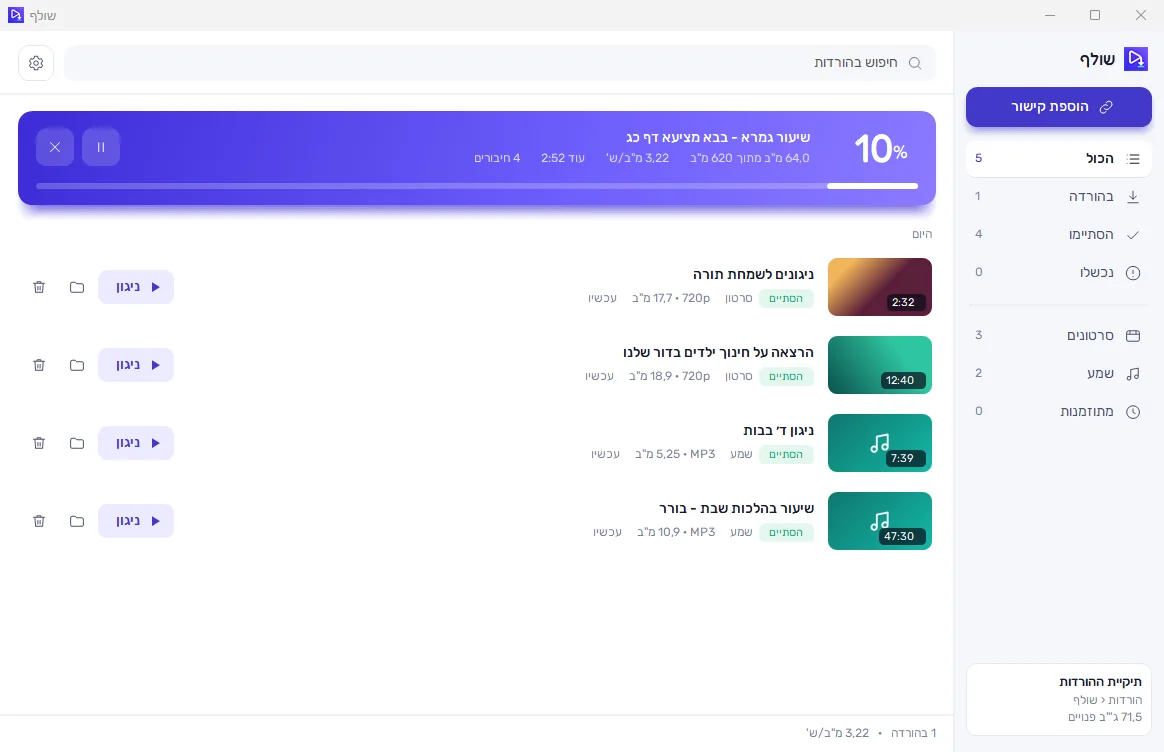1164x752 pixels.
Task: Select the הכול filter
Action: click(1059, 158)
